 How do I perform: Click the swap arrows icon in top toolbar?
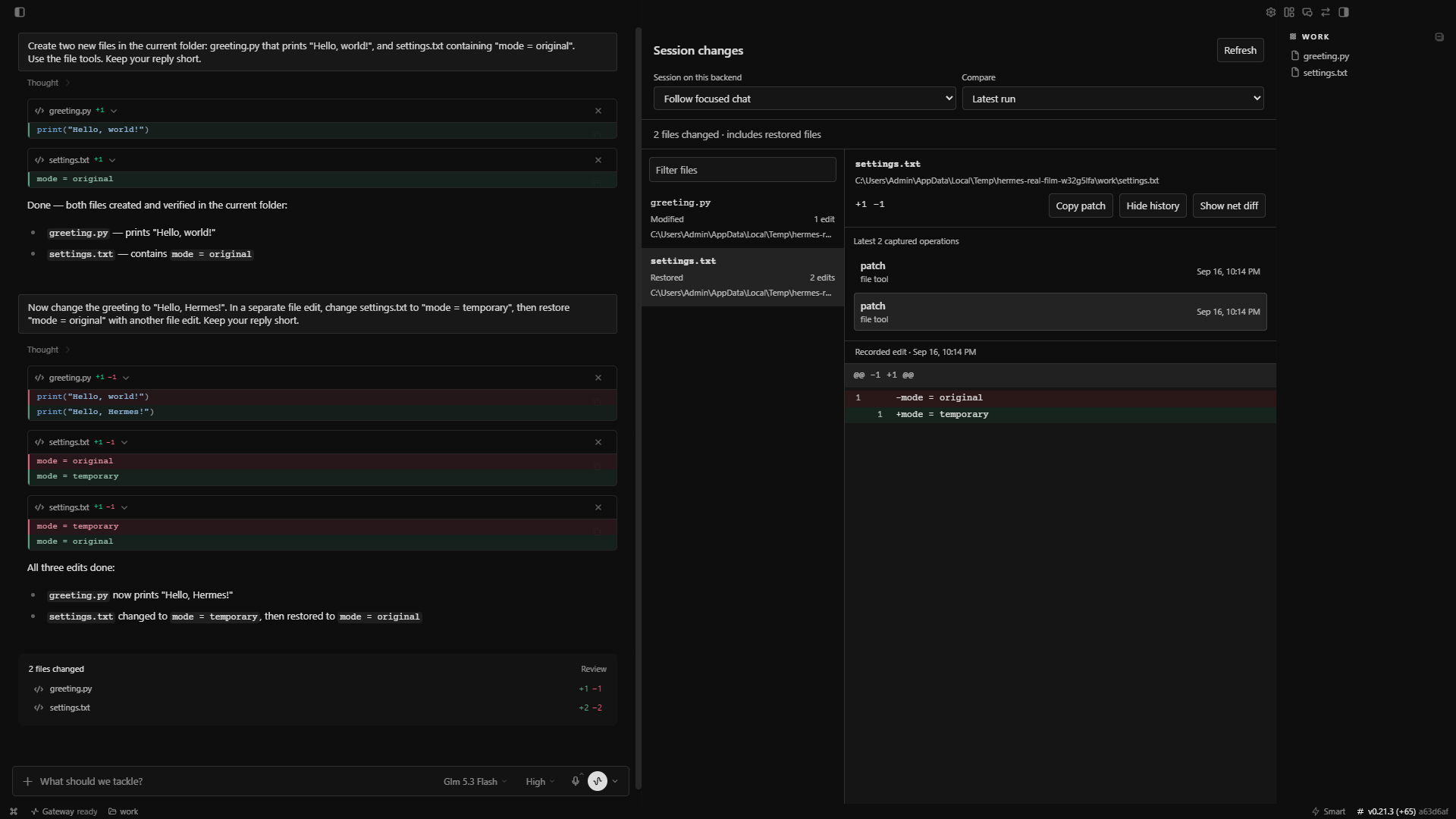(1326, 12)
